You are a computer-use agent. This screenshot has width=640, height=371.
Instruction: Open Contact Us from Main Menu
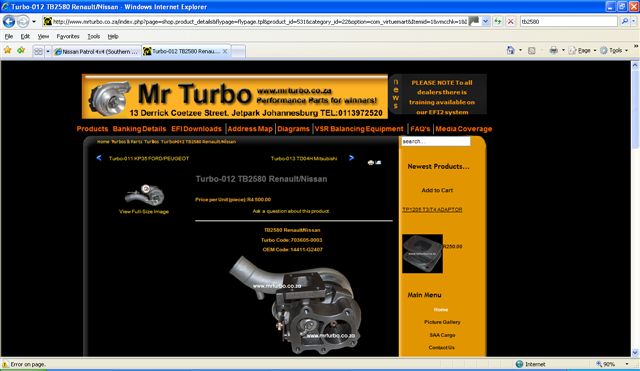[442, 347]
